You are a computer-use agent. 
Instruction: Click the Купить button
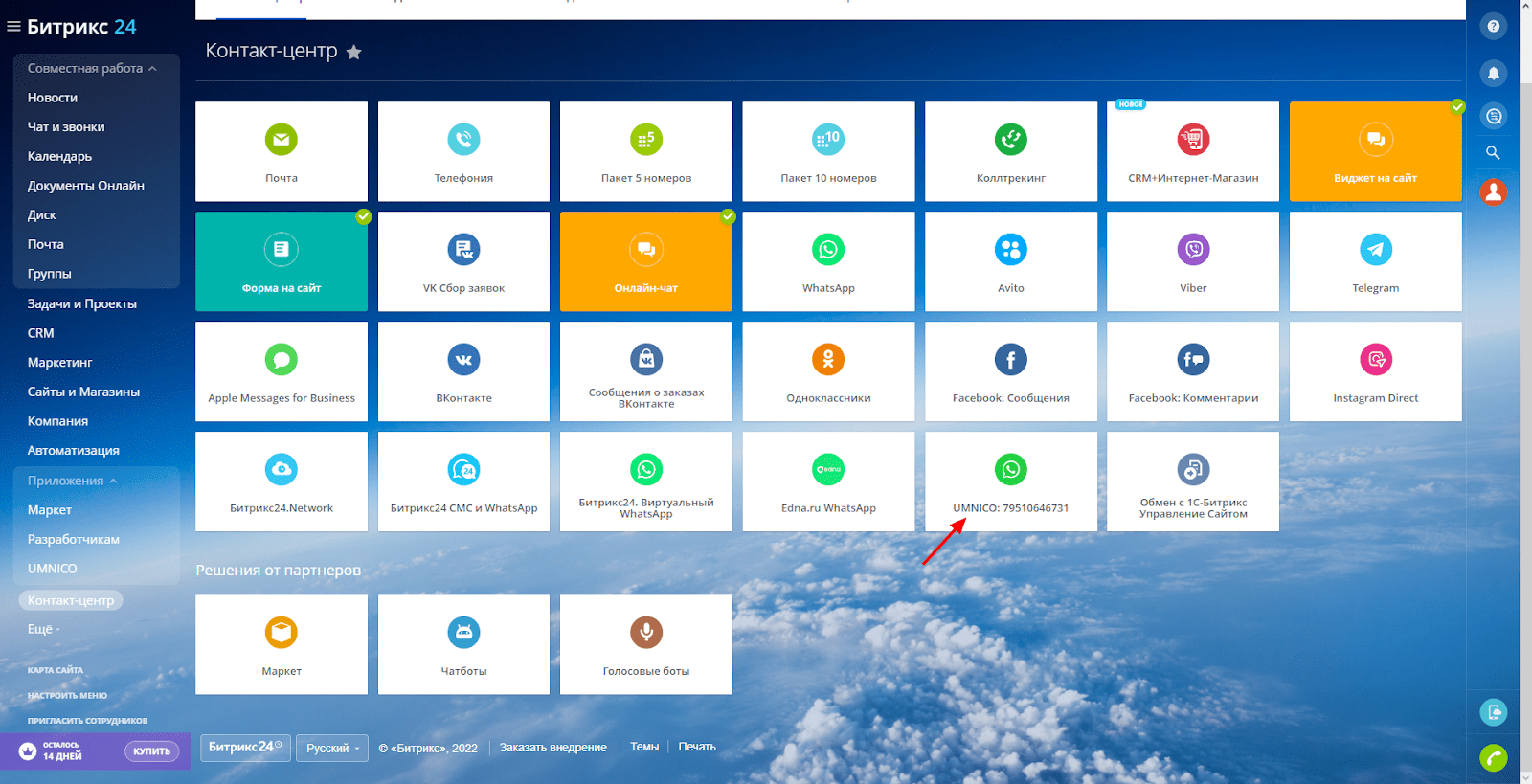click(151, 751)
